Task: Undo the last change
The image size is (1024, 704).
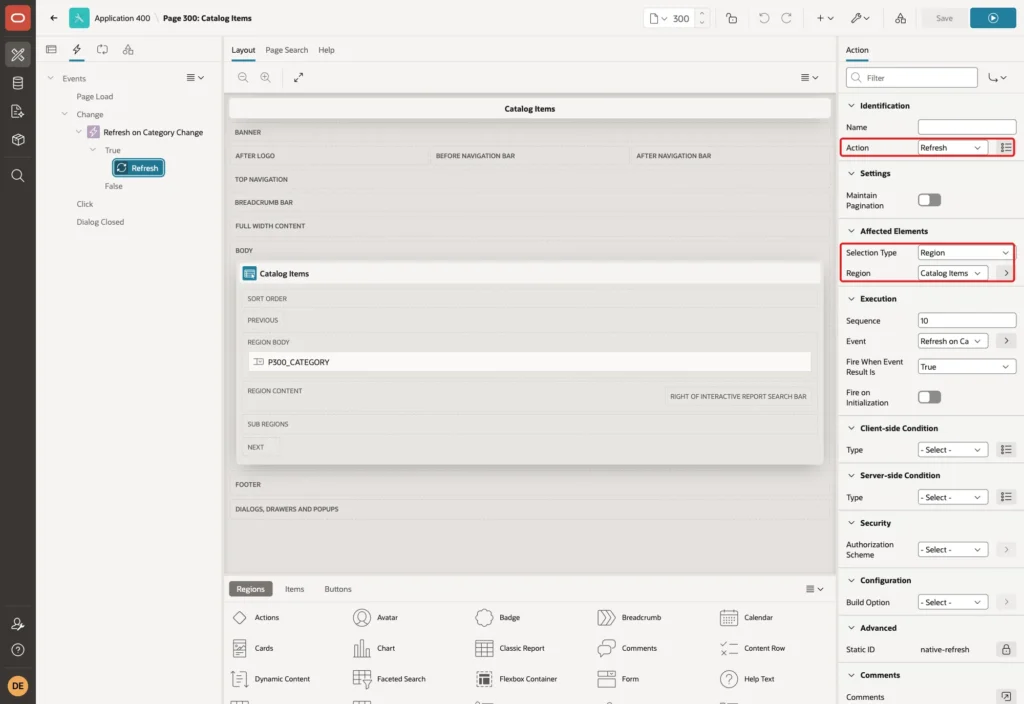Action: click(763, 18)
